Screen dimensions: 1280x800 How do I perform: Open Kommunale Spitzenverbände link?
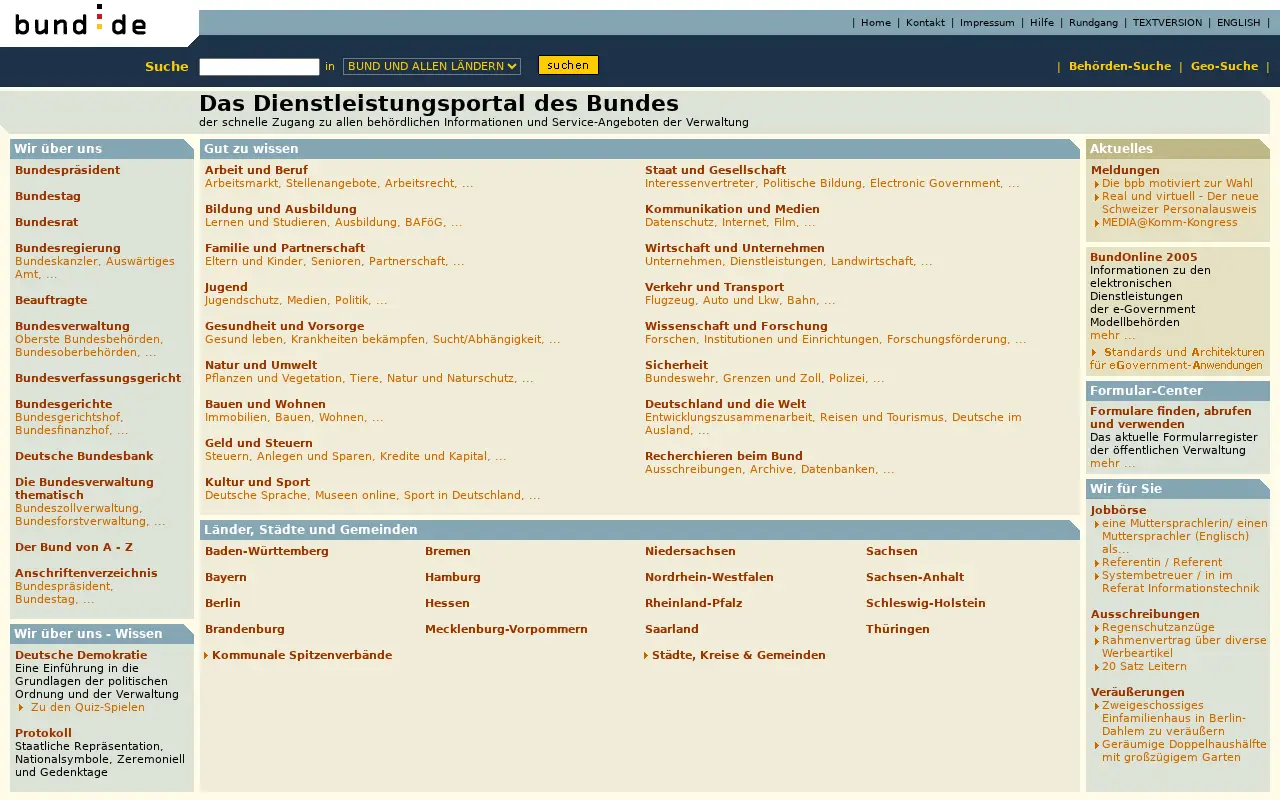coord(302,656)
